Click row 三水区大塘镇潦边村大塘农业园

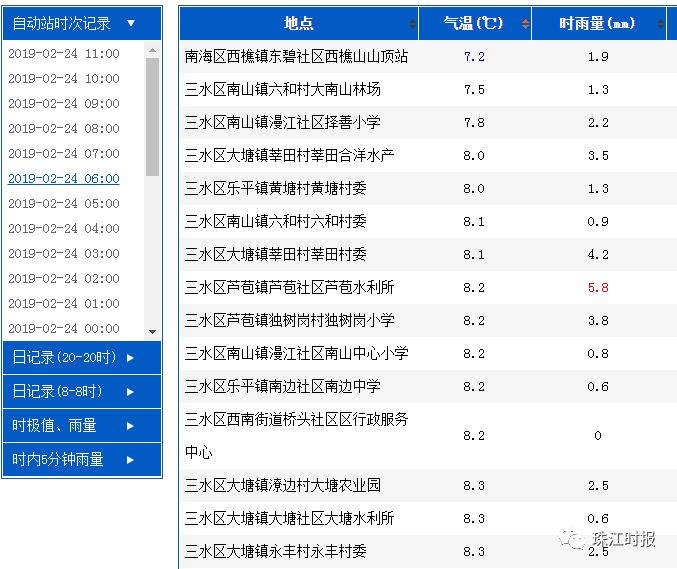[x=428, y=486]
